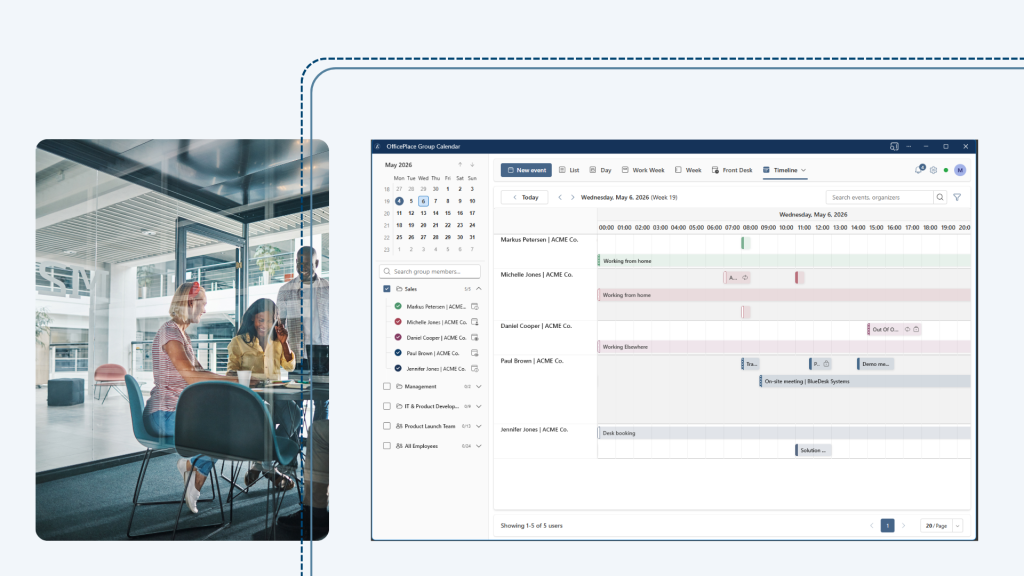The width and height of the screenshot is (1024, 576).
Task: Toggle Daniel Cooper's purple check mark
Action: click(x=398, y=338)
